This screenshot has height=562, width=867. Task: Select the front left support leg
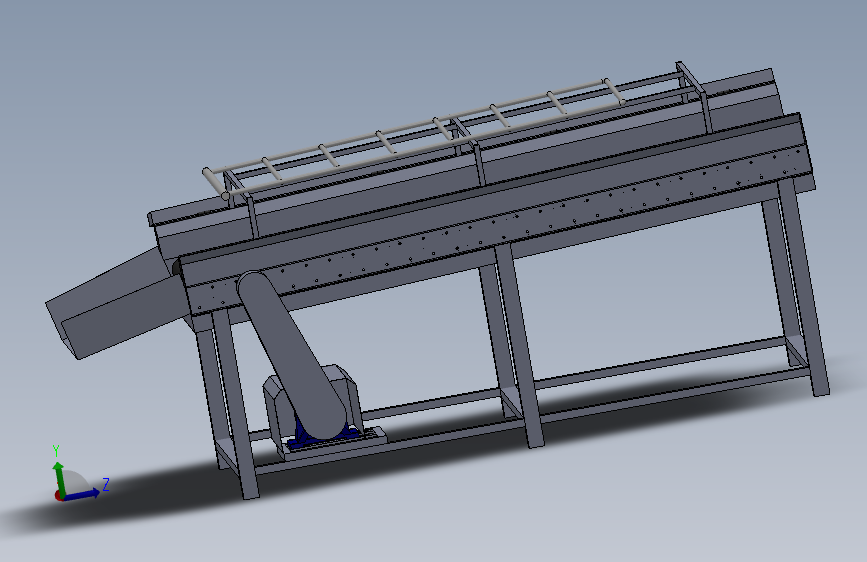tap(235, 404)
